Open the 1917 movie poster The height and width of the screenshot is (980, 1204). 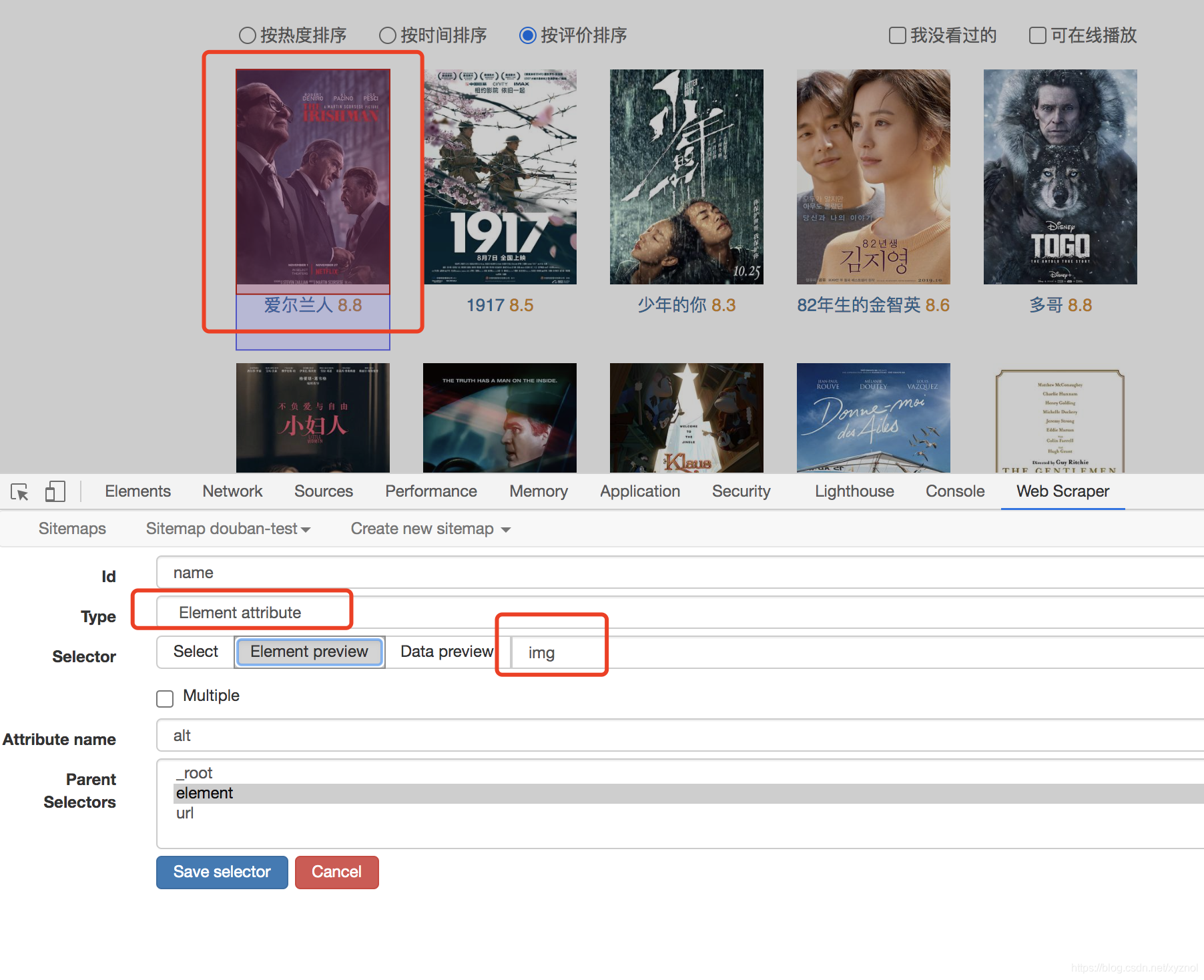pos(500,177)
